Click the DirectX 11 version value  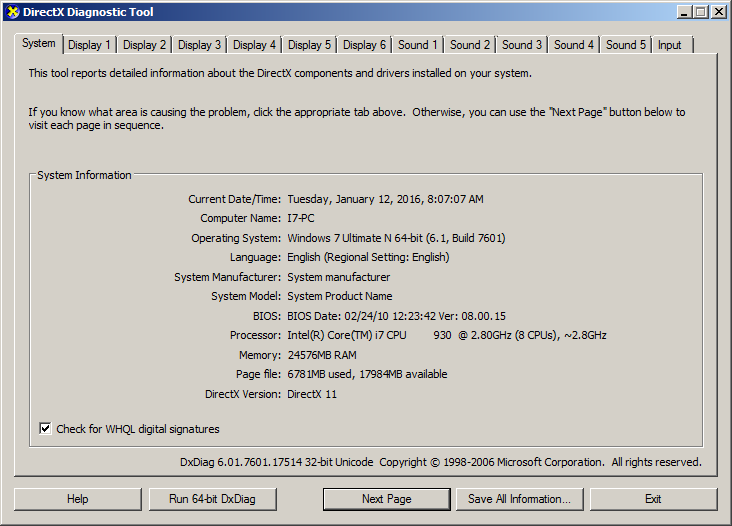[312, 394]
